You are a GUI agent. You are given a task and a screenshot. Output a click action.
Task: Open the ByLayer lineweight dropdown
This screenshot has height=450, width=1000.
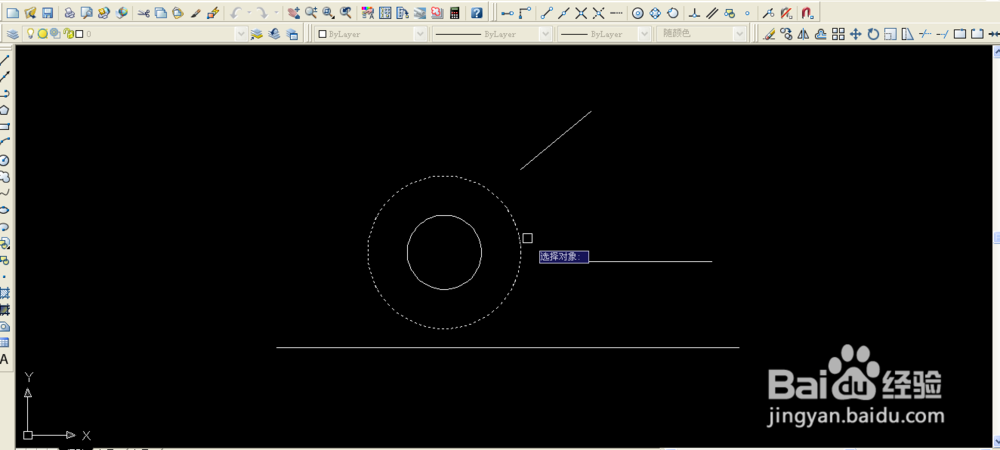tap(644, 34)
